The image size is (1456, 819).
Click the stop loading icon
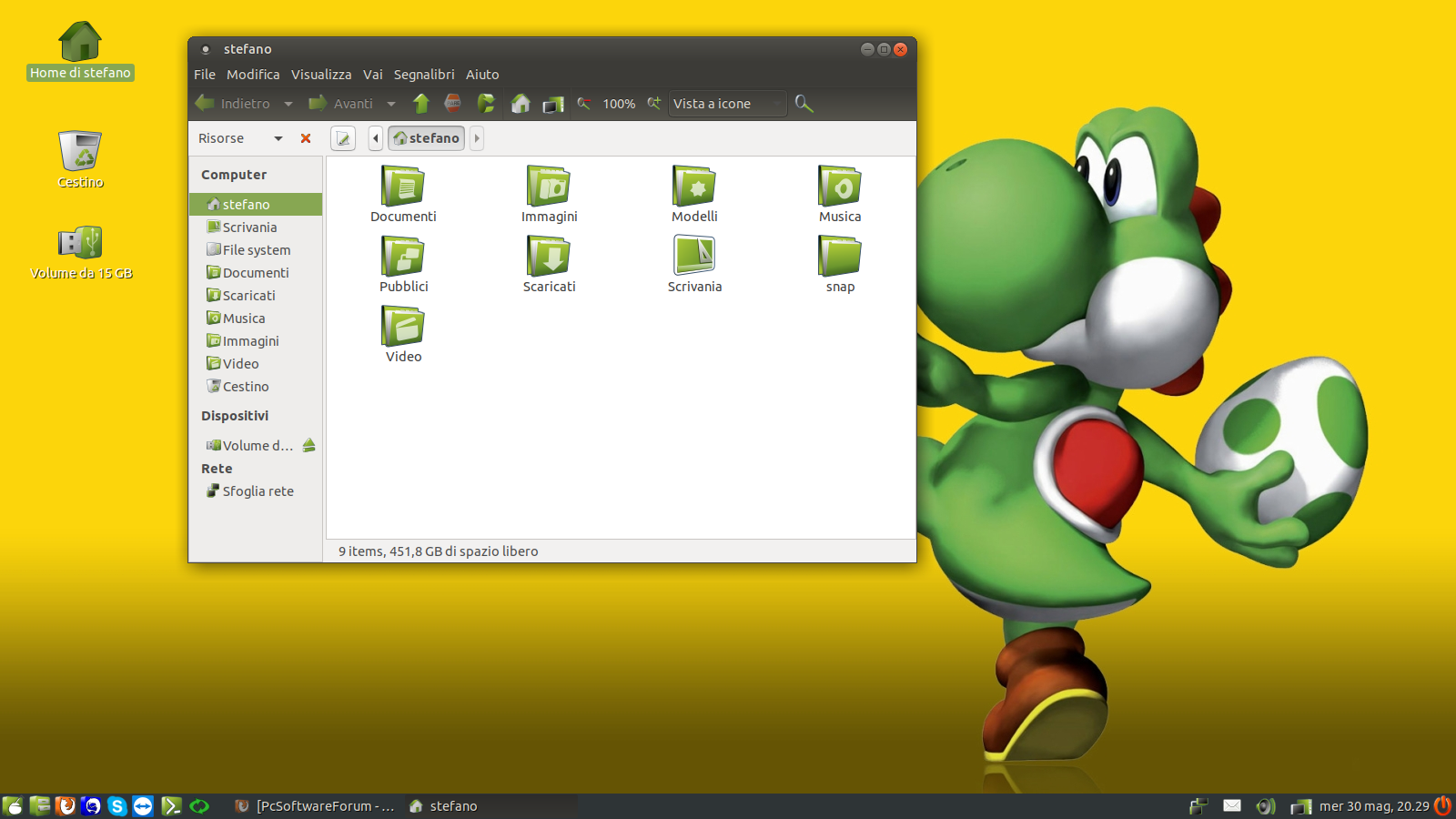[452, 104]
